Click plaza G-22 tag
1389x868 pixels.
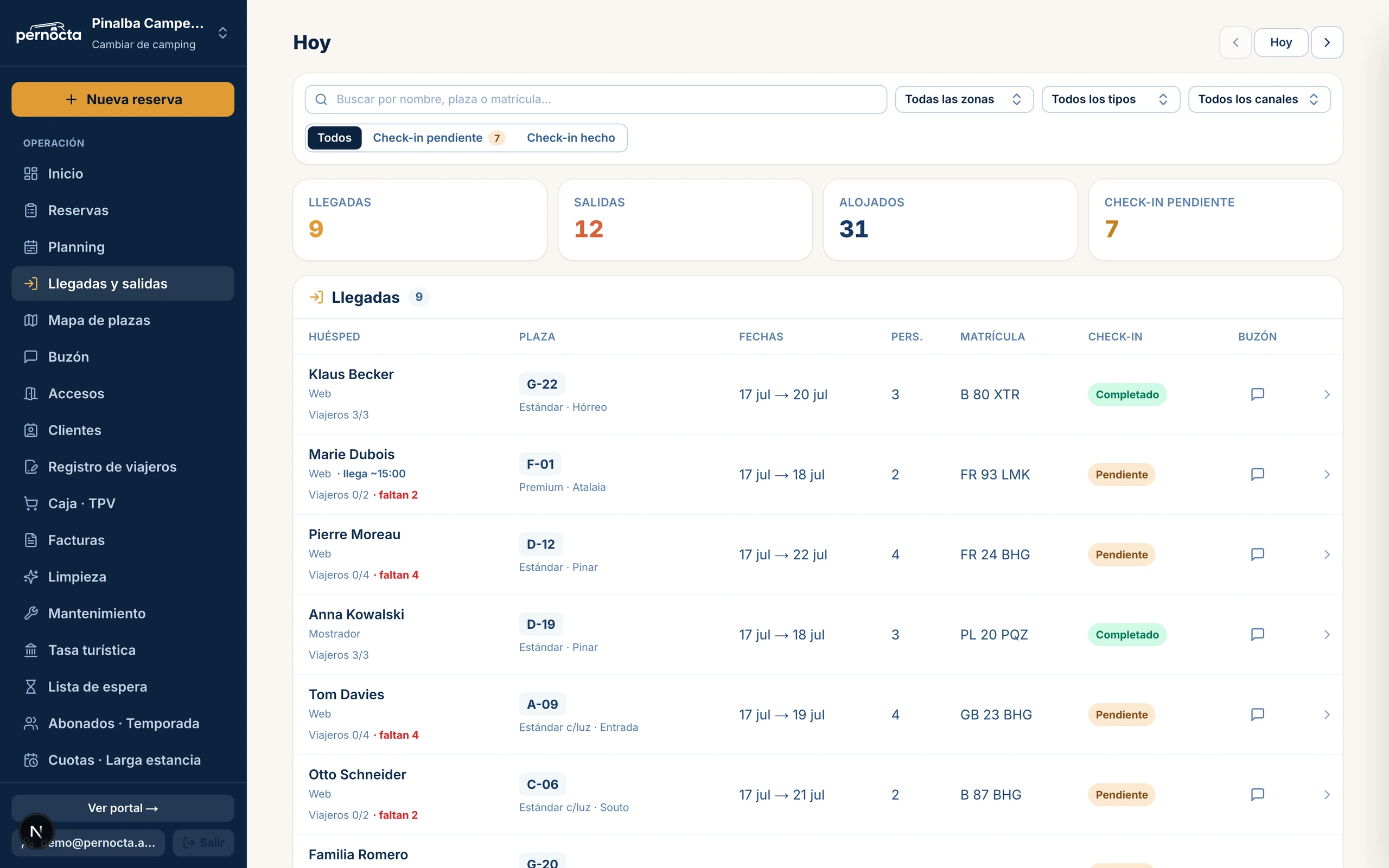(542, 384)
